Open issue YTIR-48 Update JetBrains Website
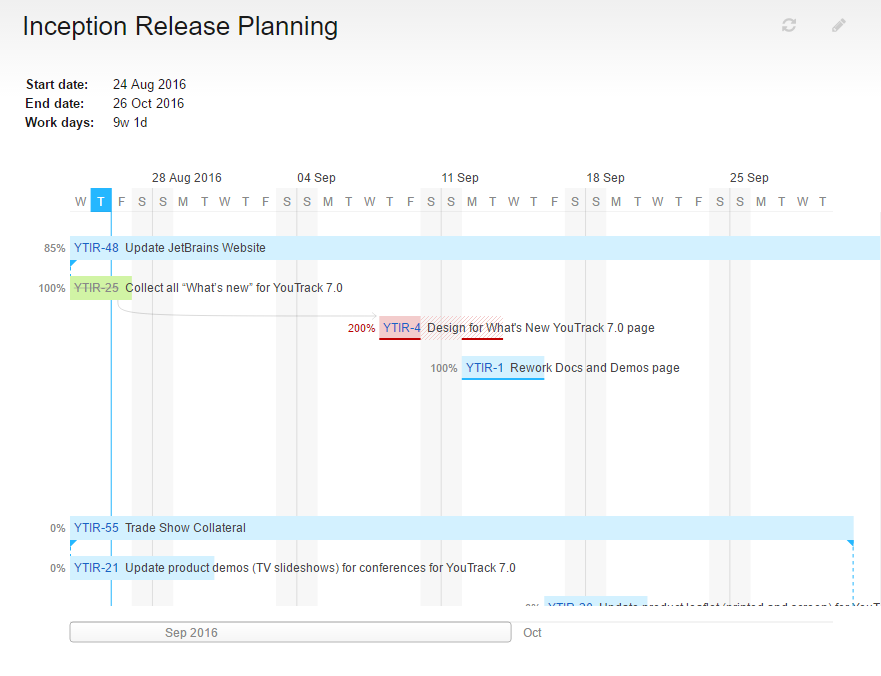This screenshot has width=881, height=676. coord(96,247)
